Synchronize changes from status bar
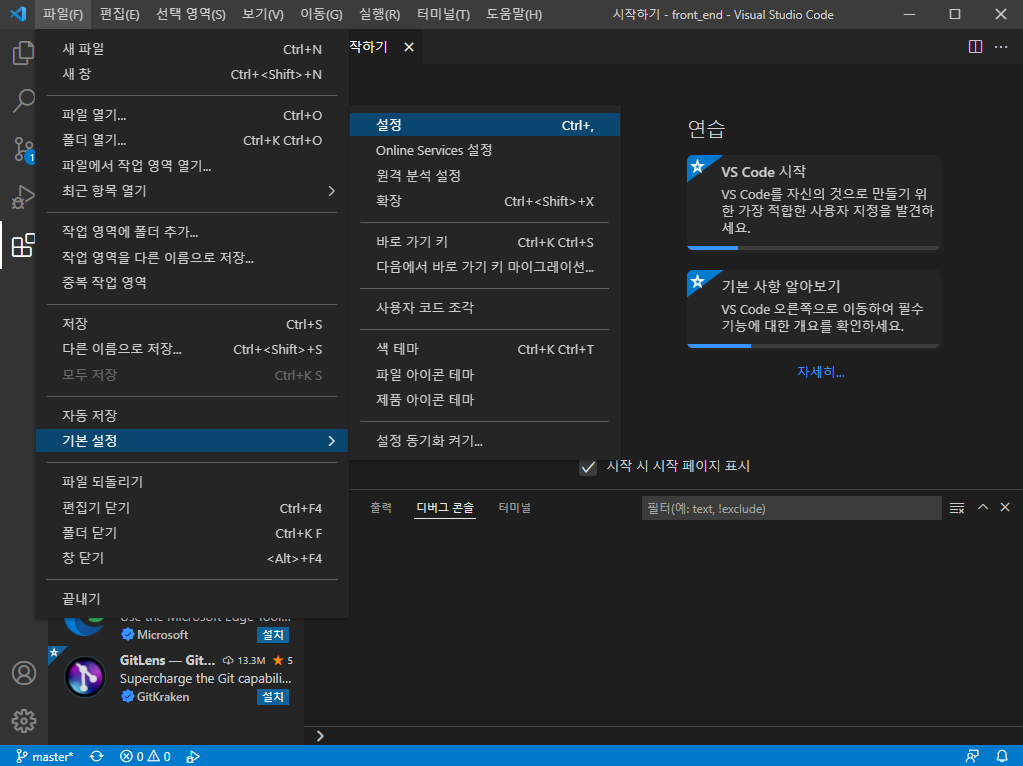The width and height of the screenshot is (1023, 766). click(x=97, y=756)
